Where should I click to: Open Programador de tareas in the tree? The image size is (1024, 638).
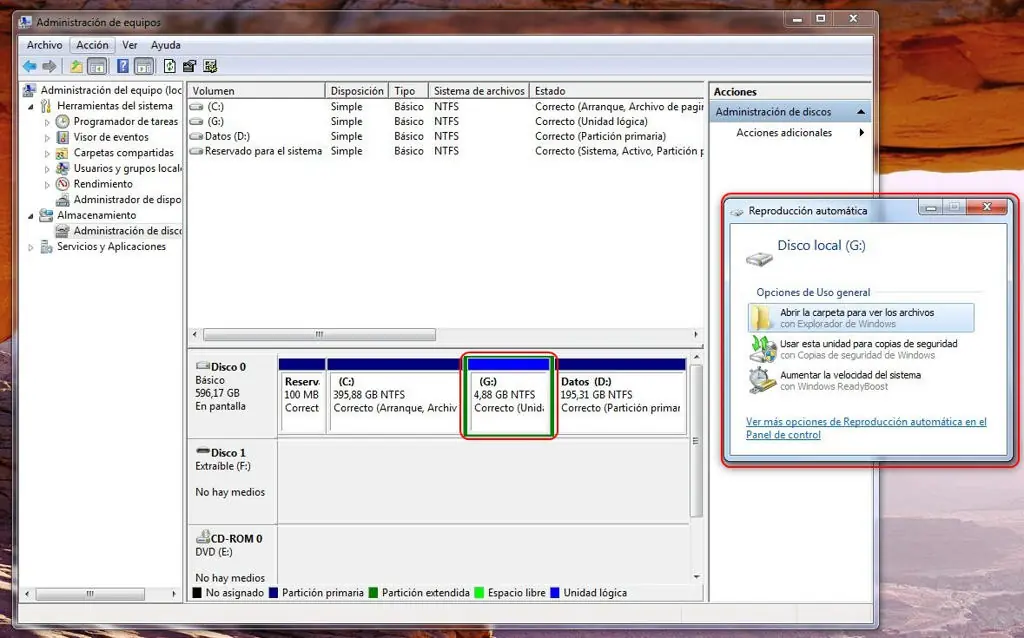tap(125, 121)
